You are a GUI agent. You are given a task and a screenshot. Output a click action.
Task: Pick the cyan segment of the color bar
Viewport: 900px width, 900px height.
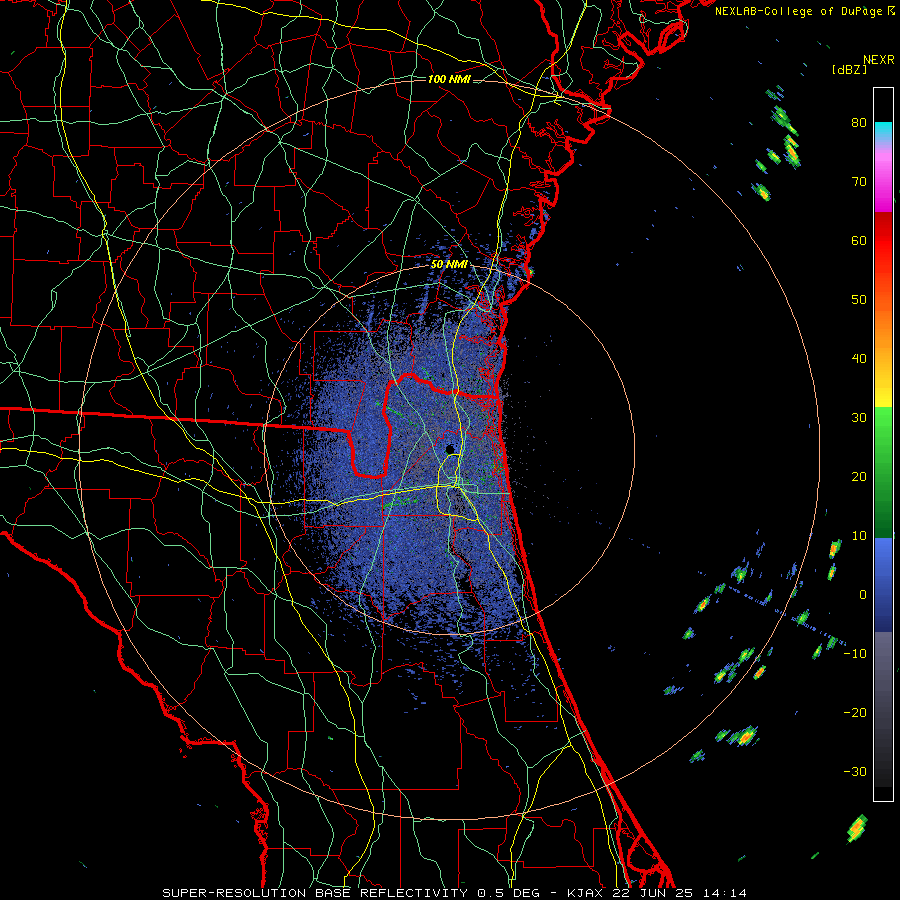[x=883, y=131]
